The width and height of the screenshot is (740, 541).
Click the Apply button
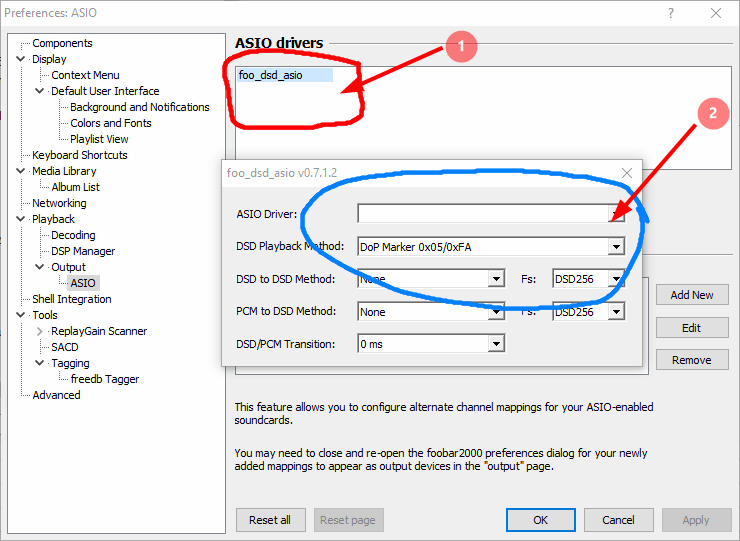coord(696,520)
